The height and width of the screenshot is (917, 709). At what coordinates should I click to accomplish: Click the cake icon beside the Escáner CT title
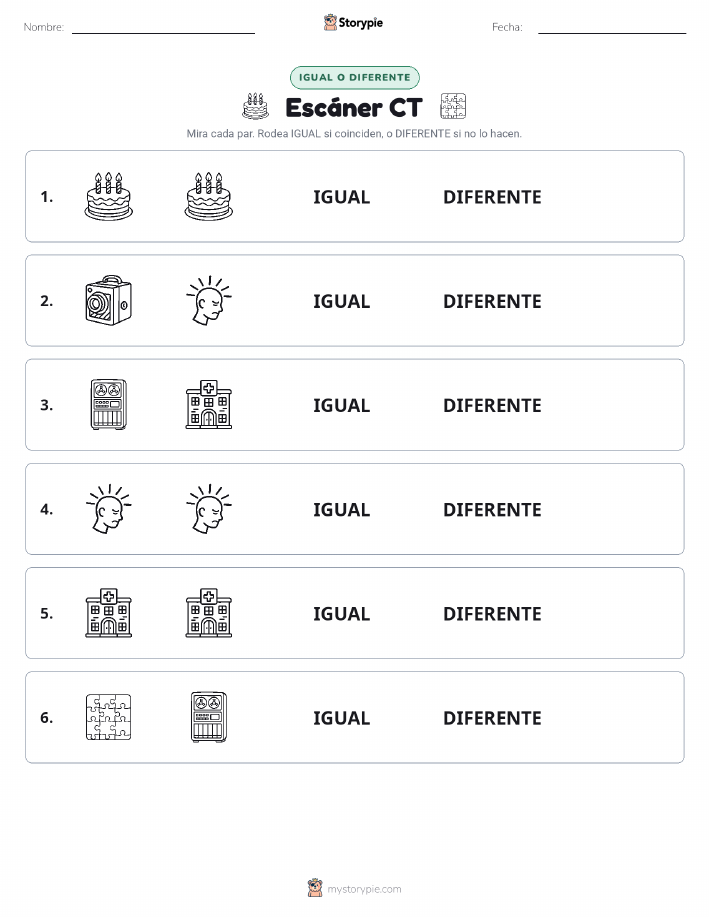tap(256, 106)
